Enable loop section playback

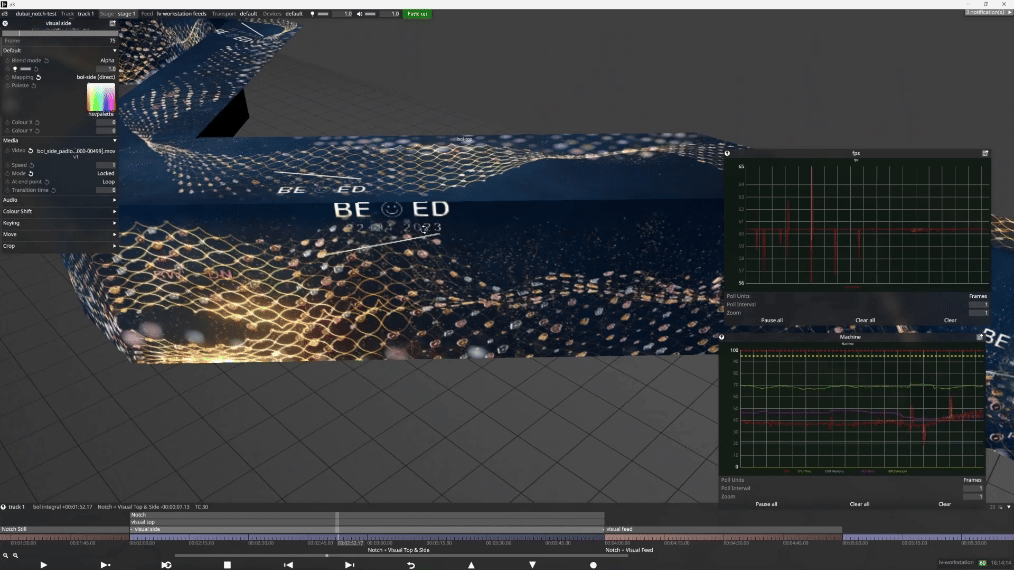tap(166, 565)
